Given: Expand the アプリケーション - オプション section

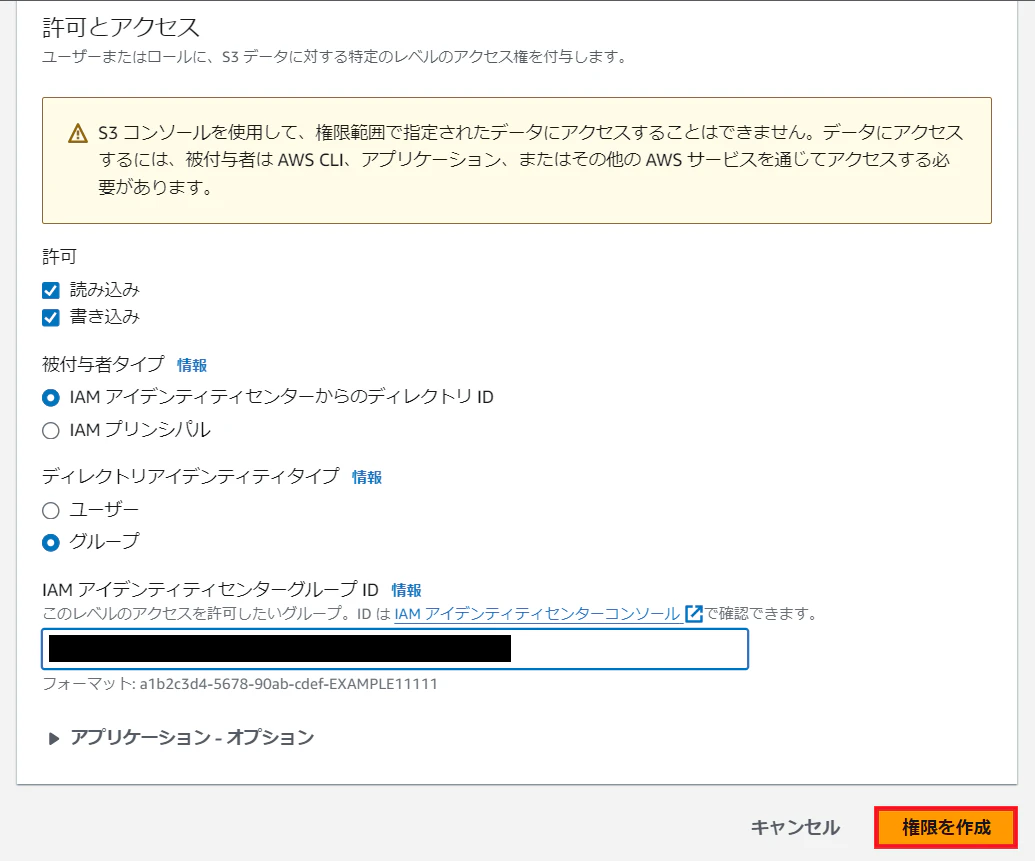Looking at the screenshot, I should 182,738.
